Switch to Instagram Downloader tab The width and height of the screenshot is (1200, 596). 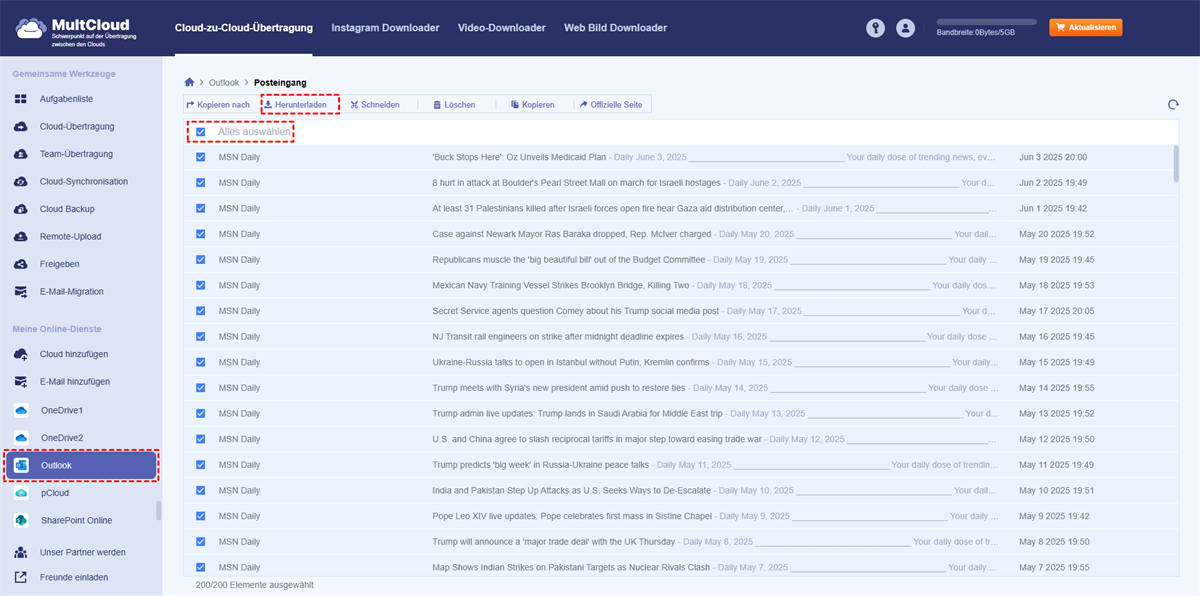pyautogui.click(x=385, y=28)
